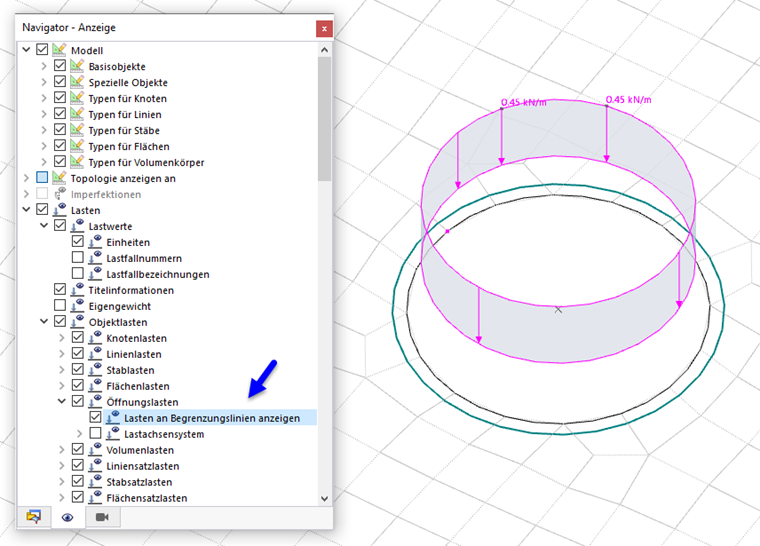This screenshot has width=760, height=546.
Task: Click the Basisobjekte item icon
Action: pyautogui.click(x=77, y=66)
